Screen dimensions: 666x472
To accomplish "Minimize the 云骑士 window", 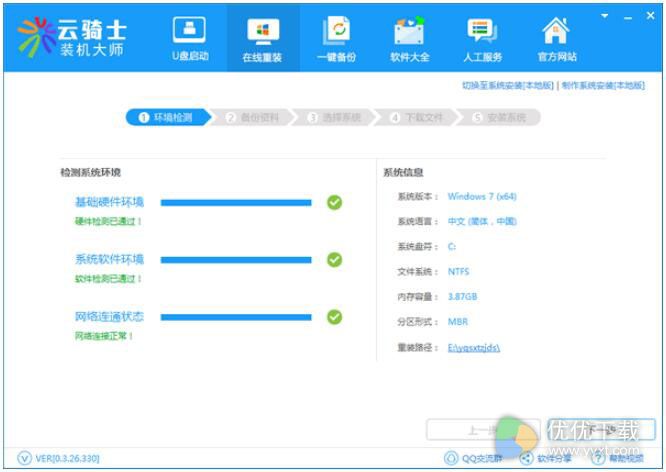I will 628,18.
